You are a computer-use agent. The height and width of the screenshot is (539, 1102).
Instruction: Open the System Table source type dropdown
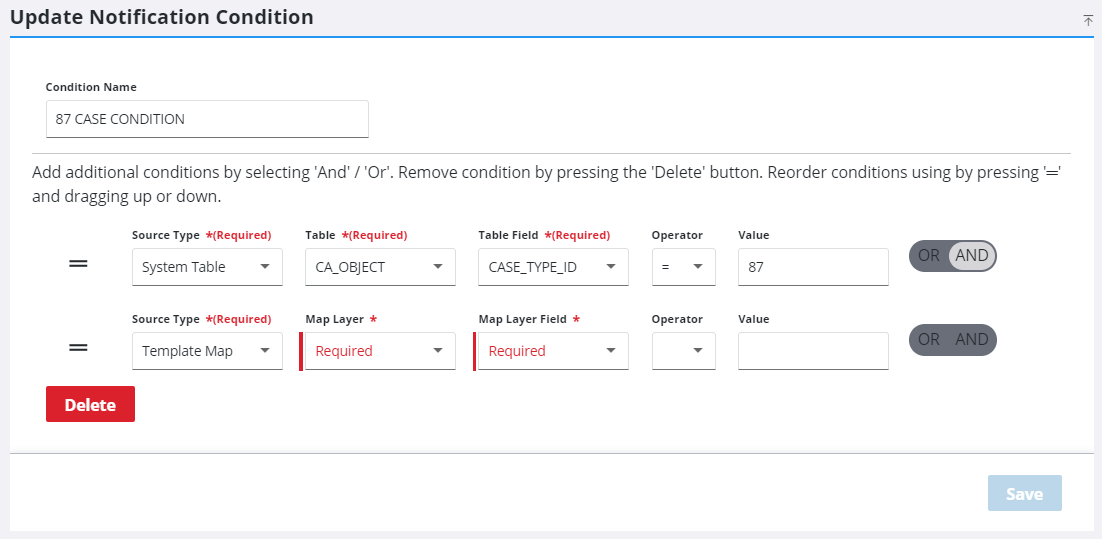click(207, 267)
